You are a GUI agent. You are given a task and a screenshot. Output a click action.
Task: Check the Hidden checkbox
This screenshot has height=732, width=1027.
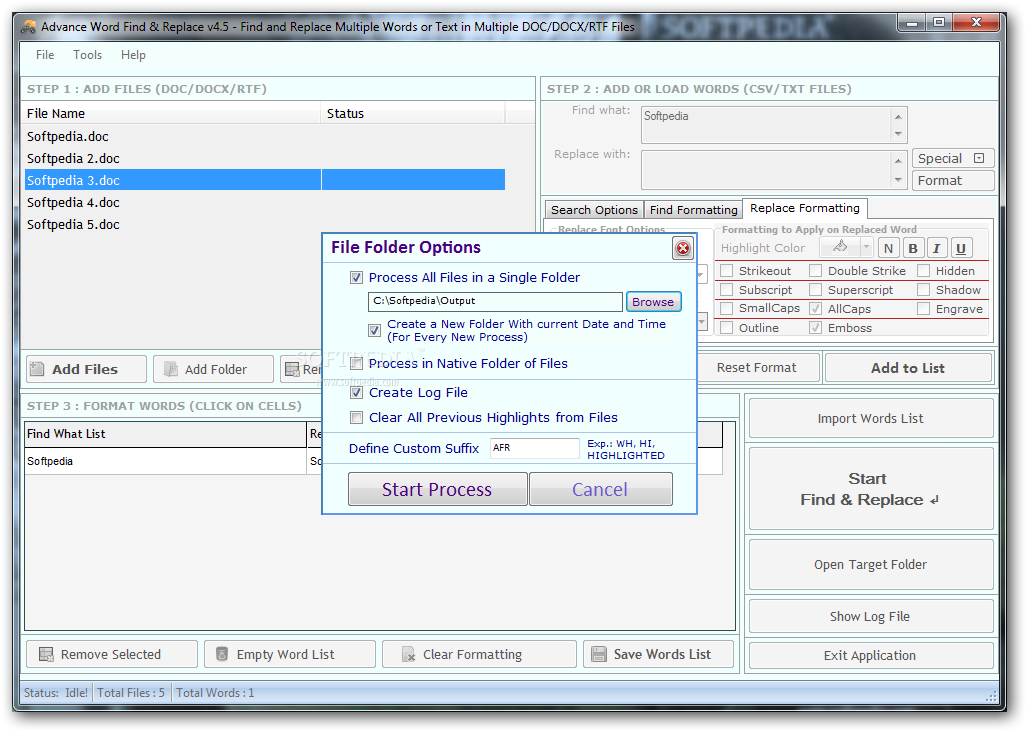pyautogui.click(x=924, y=271)
